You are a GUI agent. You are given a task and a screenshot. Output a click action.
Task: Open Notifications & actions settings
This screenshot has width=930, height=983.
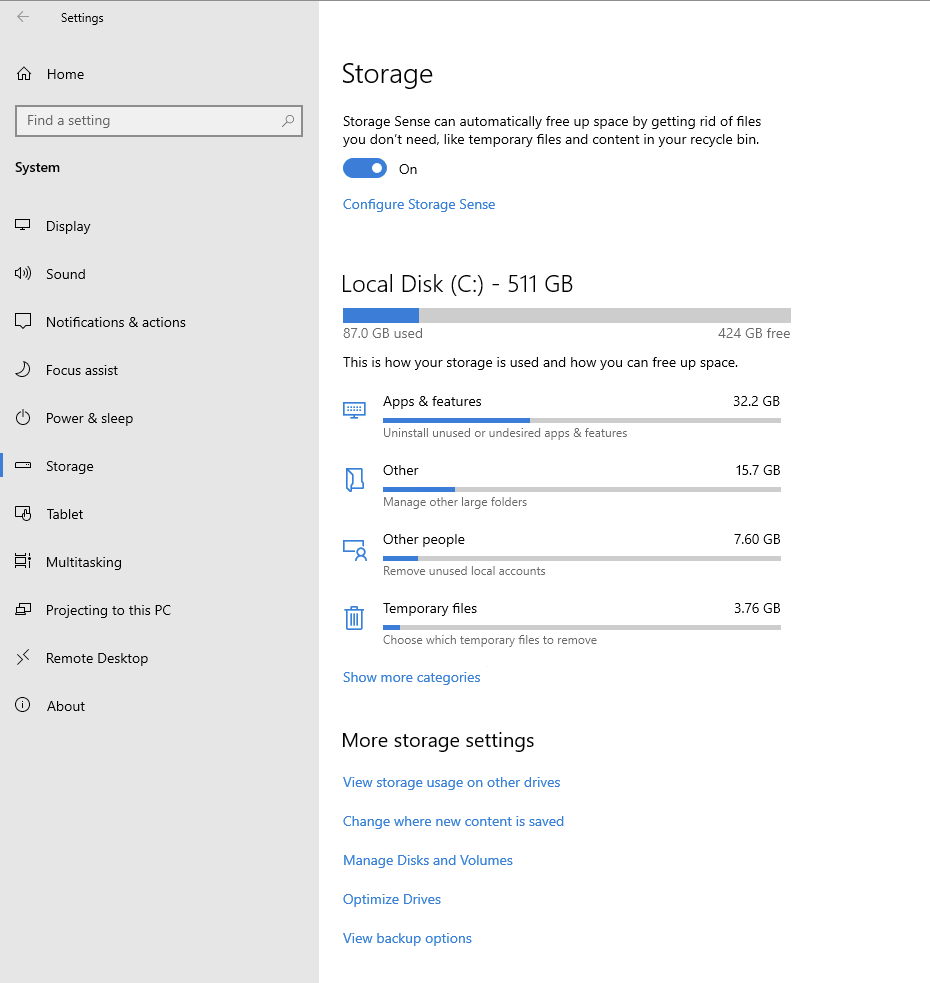coord(115,322)
